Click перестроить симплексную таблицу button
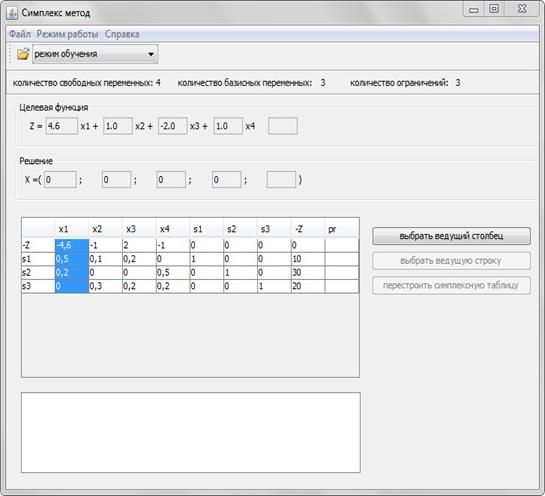 451,285
